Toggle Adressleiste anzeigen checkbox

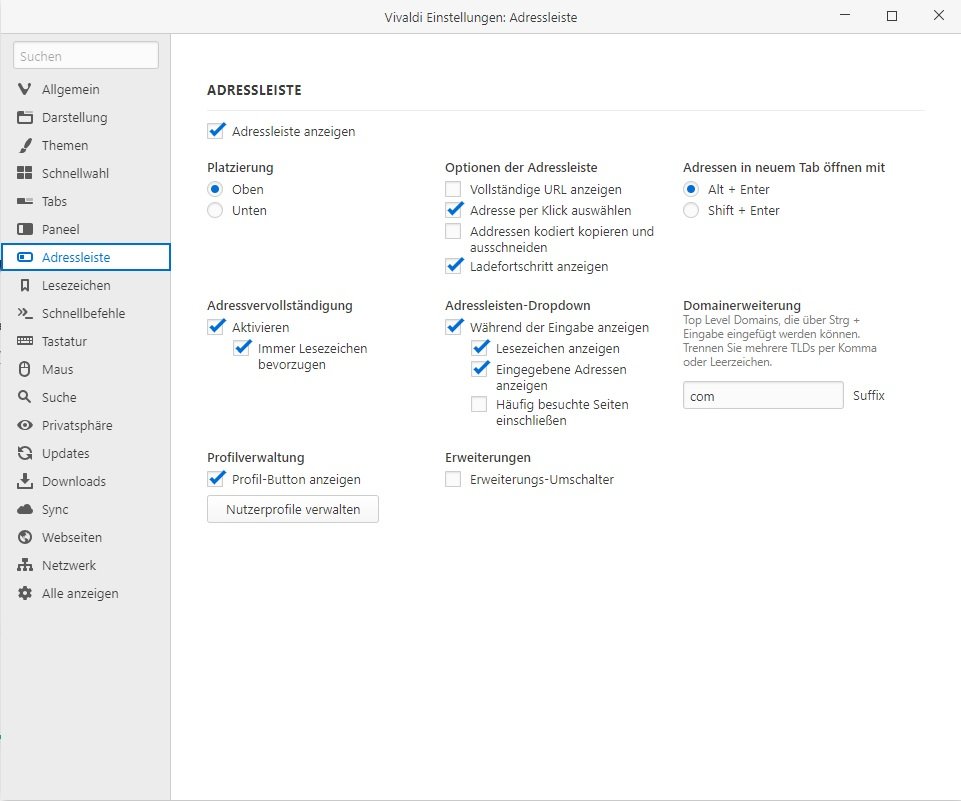coord(216,131)
